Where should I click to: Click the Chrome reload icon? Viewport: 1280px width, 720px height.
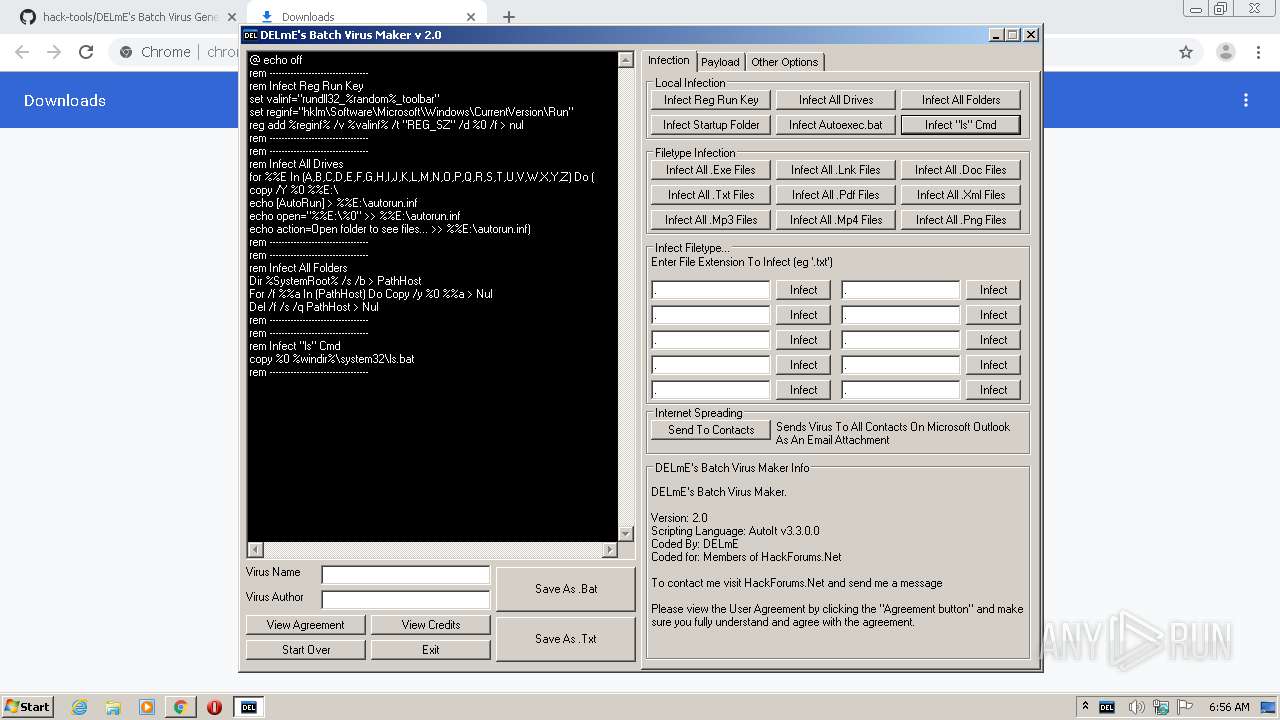tap(86, 52)
